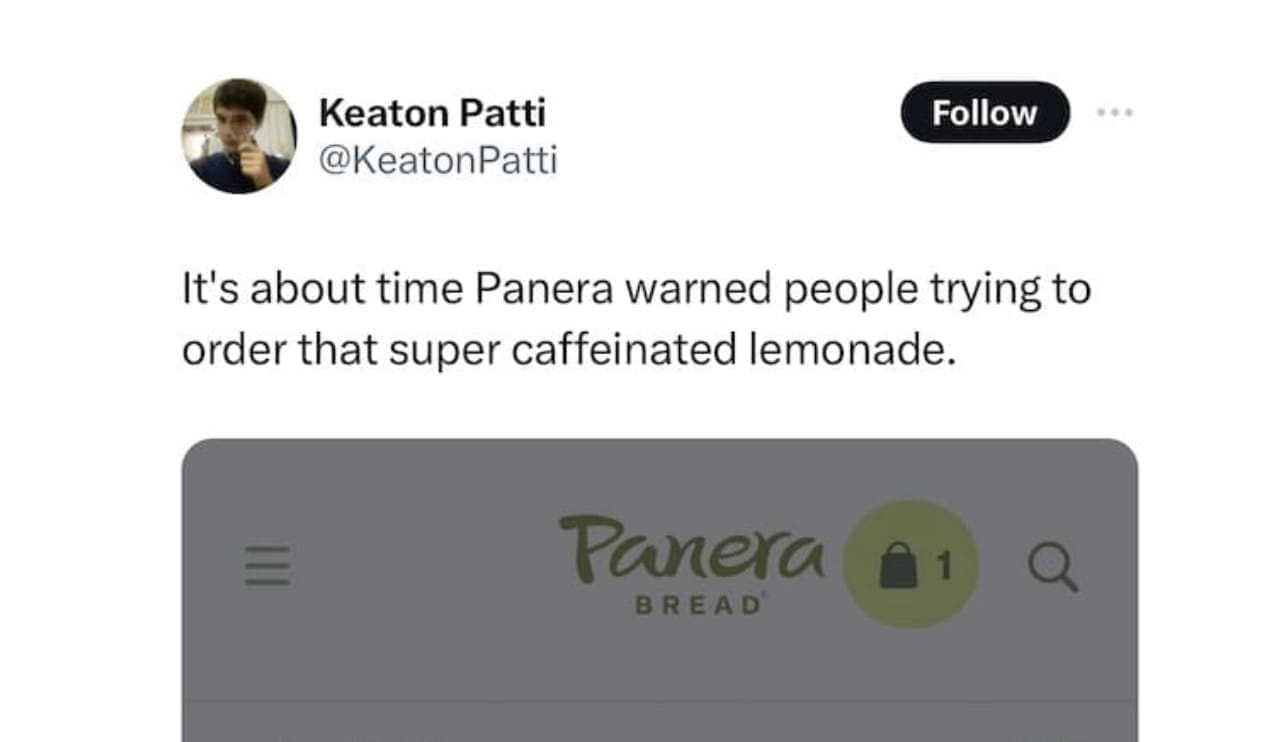This screenshot has height=742, width=1268.
Task: Follow Keaton Patti with the Follow button
Action: pyautogui.click(x=984, y=112)
